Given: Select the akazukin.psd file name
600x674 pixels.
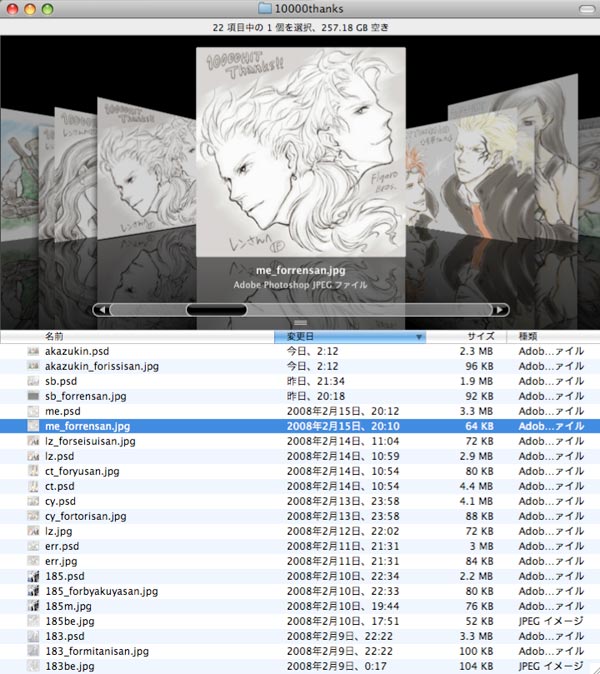Looking at the screenshot, I should 77,352.
